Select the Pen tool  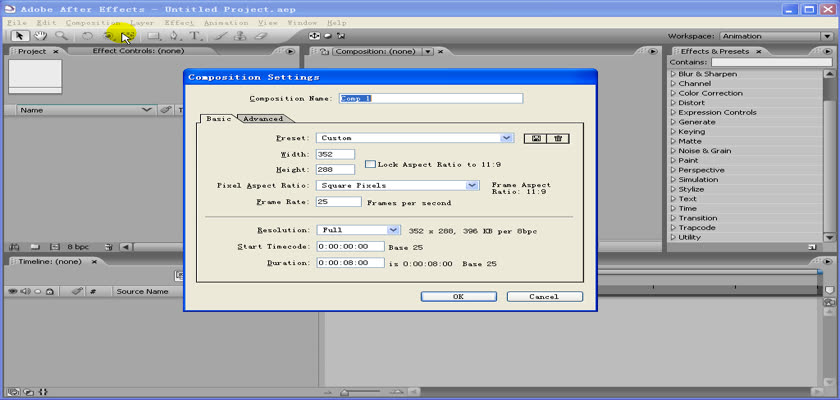click(174, 36)
